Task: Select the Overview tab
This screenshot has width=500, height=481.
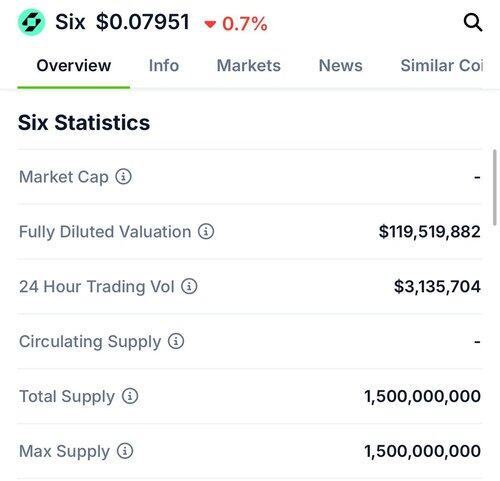Action: point(74,65)
